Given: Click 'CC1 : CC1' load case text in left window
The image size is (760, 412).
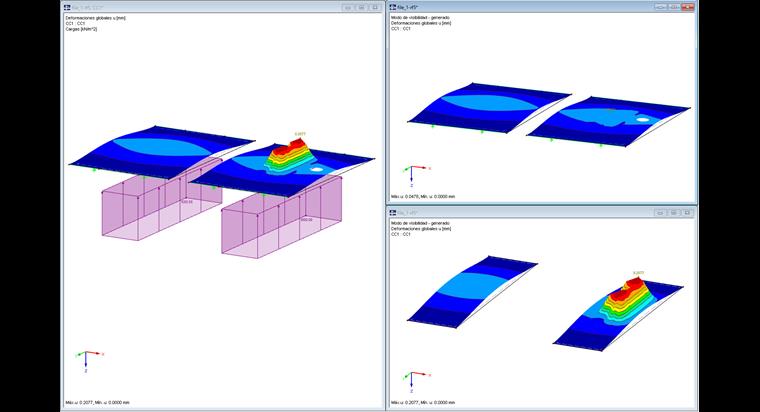Looking at the screenshot, I should (x=75, y=23).
